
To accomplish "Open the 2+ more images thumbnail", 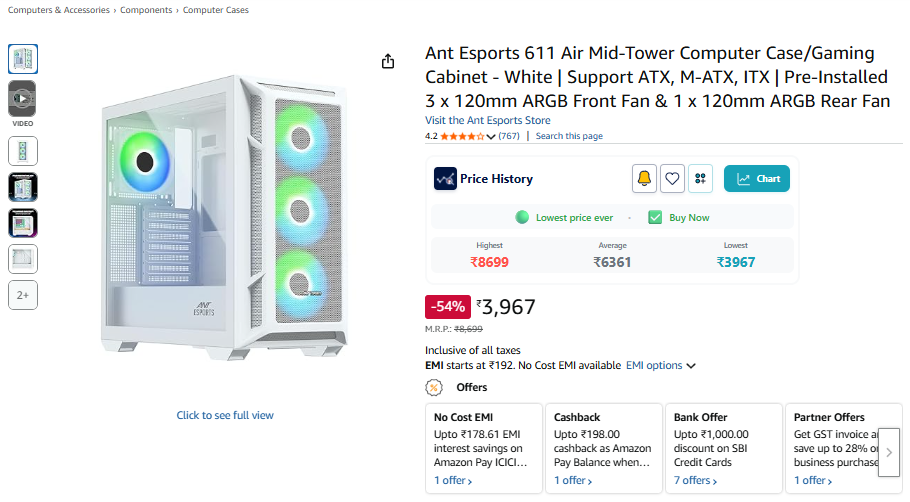I will click(x=23, y=296).
